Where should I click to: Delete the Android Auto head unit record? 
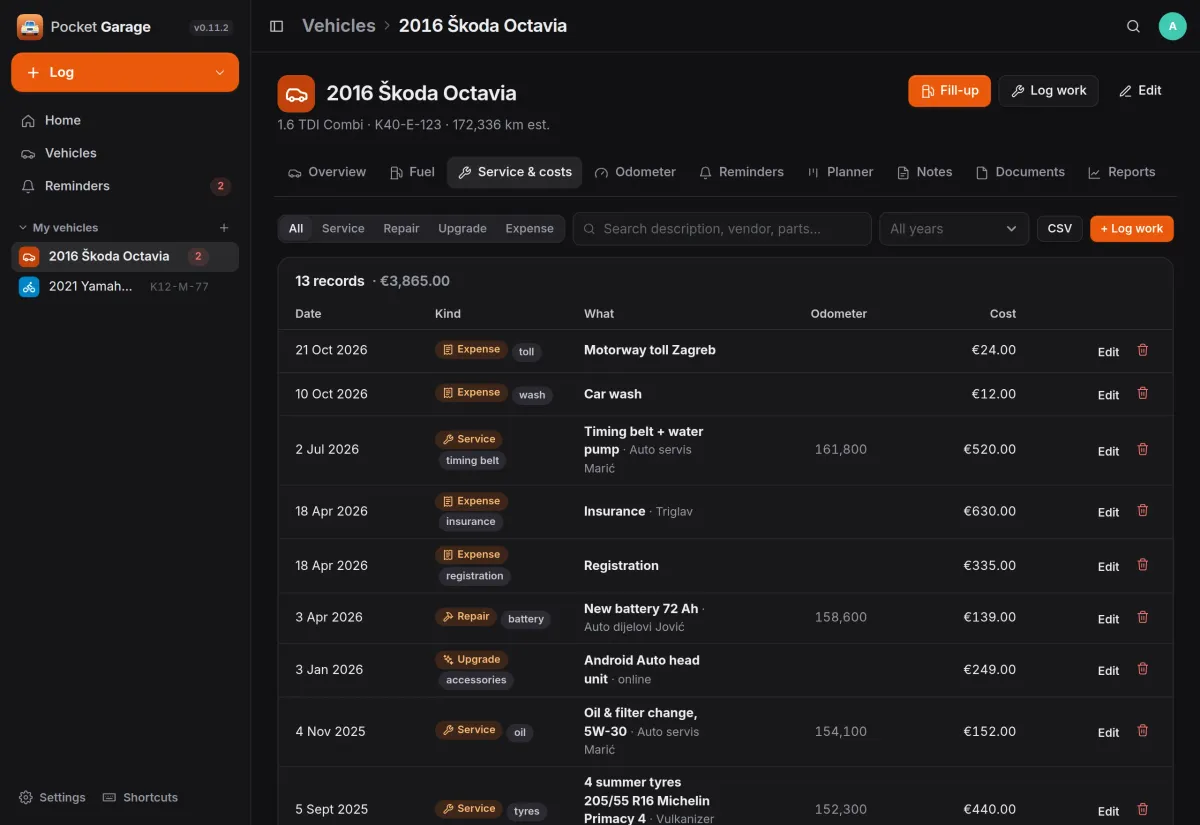(x=1143, y=669)
